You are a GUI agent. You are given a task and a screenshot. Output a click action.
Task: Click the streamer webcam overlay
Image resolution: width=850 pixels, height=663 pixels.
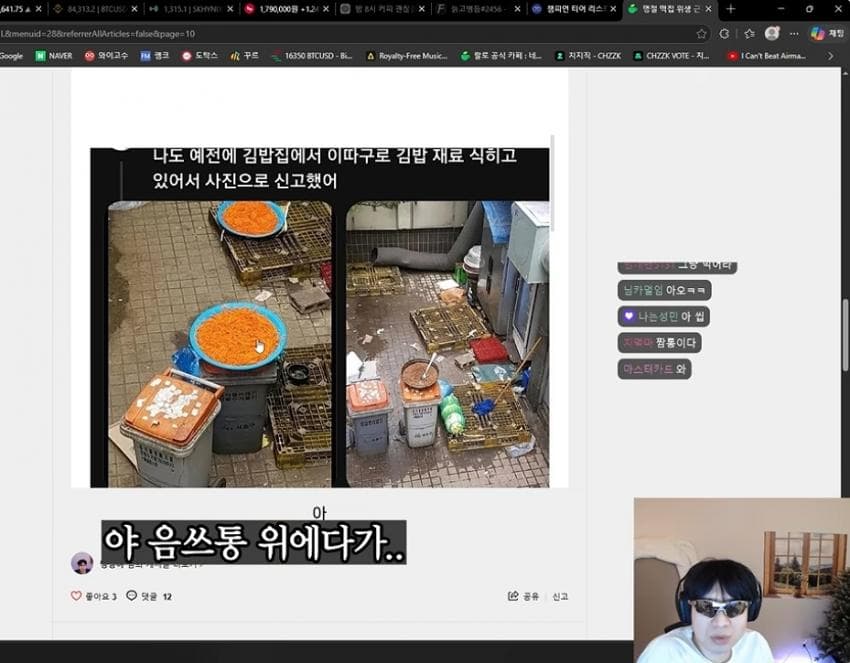coord(742,580)
